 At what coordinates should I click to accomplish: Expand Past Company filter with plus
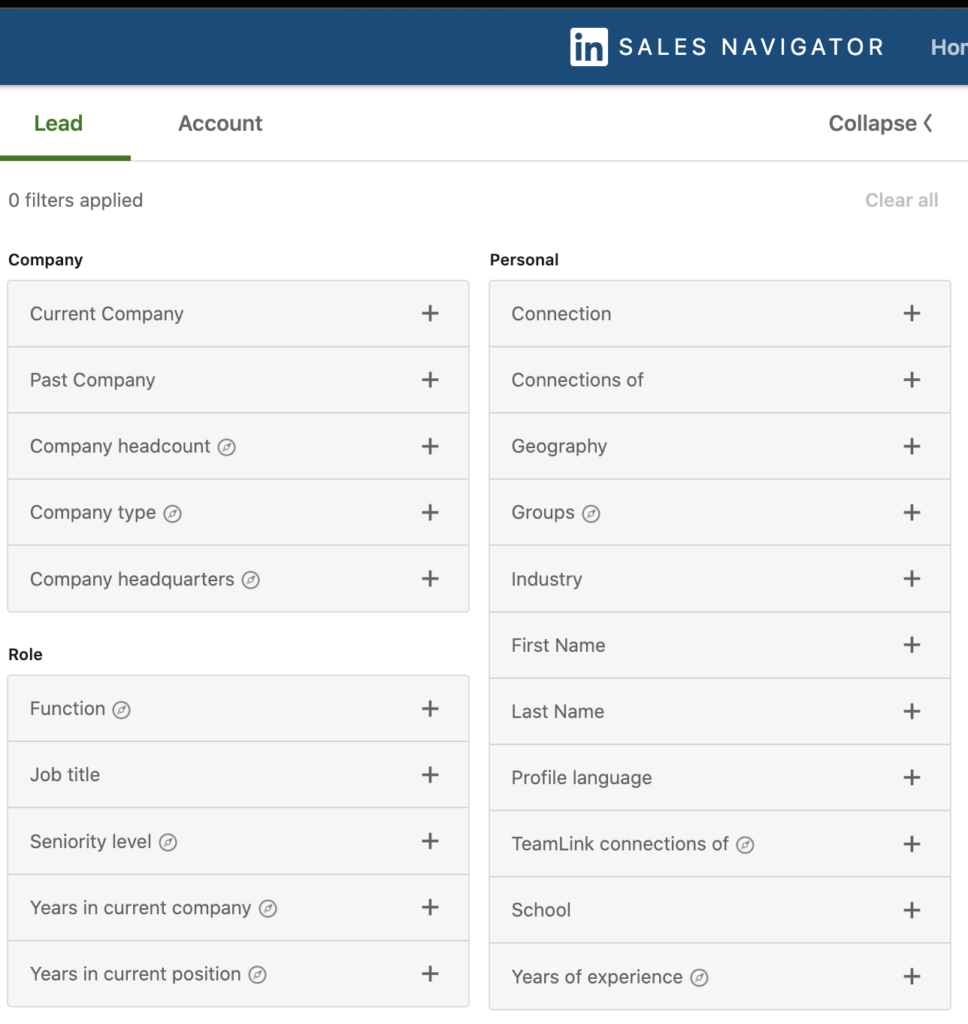430,379
